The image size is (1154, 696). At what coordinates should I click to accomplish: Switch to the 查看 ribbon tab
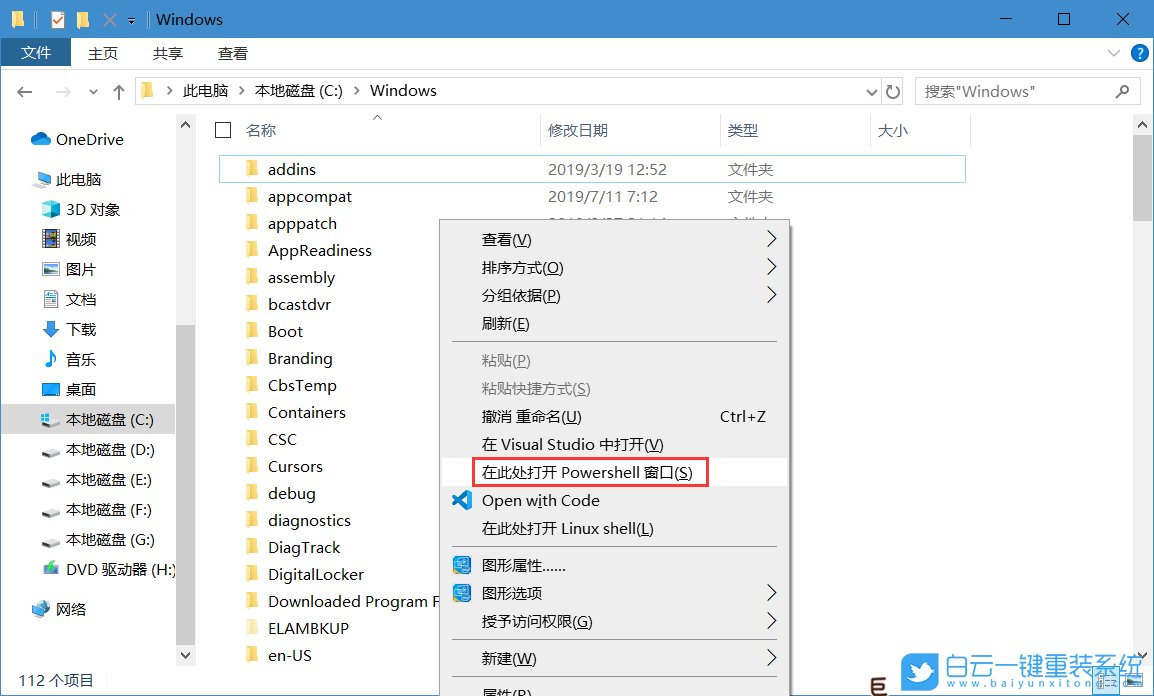(231, 53)
